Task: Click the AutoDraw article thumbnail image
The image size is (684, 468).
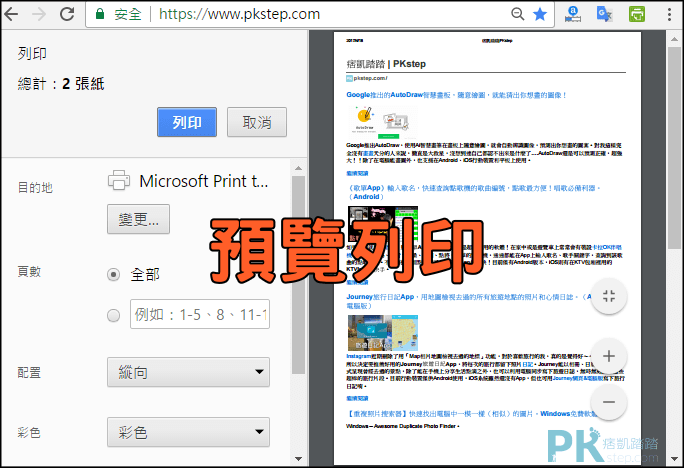Action: (x=381, y=121)
